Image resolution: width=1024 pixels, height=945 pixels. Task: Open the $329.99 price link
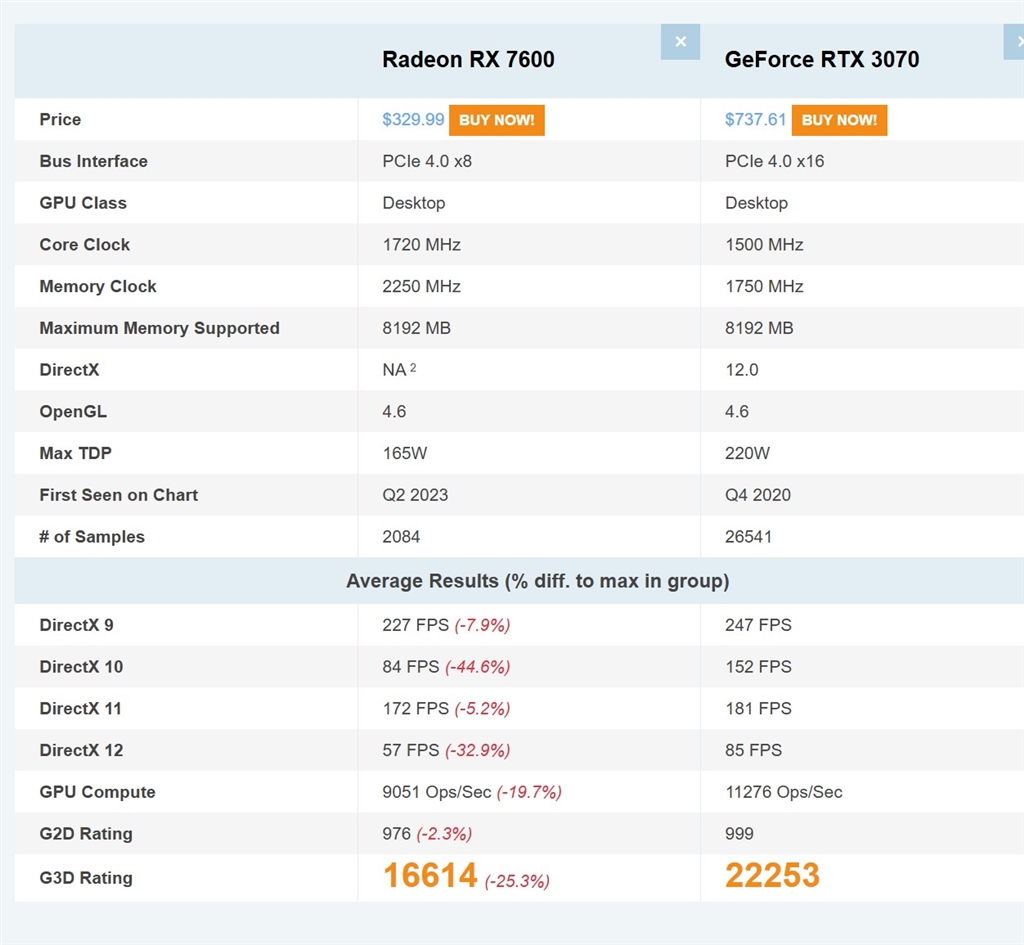pyautogui.click(x=413, y=120)
